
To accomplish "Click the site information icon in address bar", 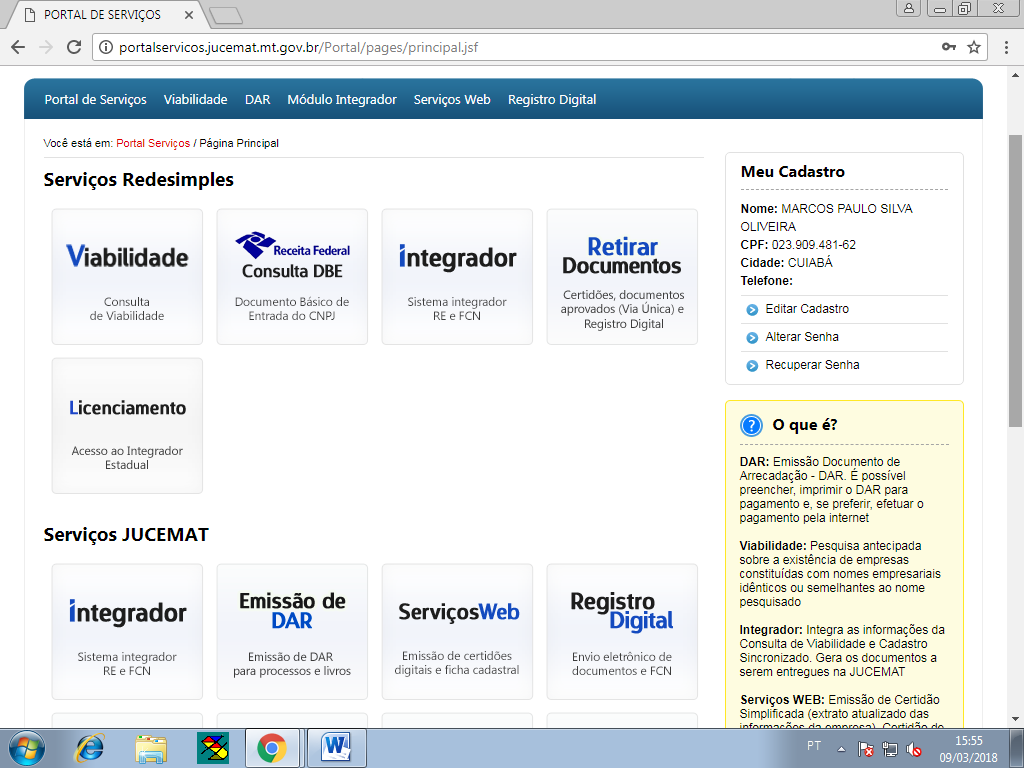I will pos(106,47).
